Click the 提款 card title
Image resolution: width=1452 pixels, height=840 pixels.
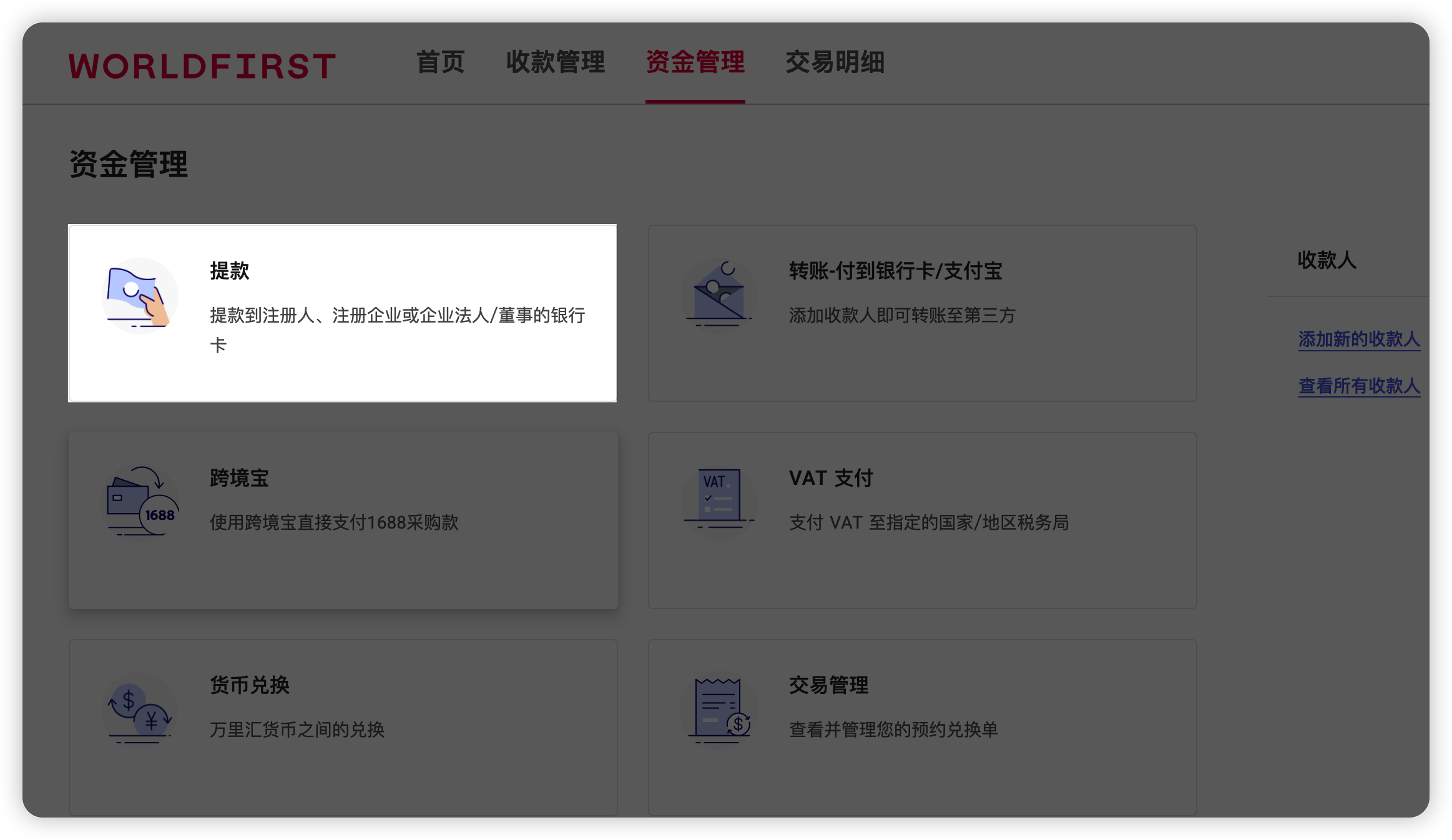230,271
